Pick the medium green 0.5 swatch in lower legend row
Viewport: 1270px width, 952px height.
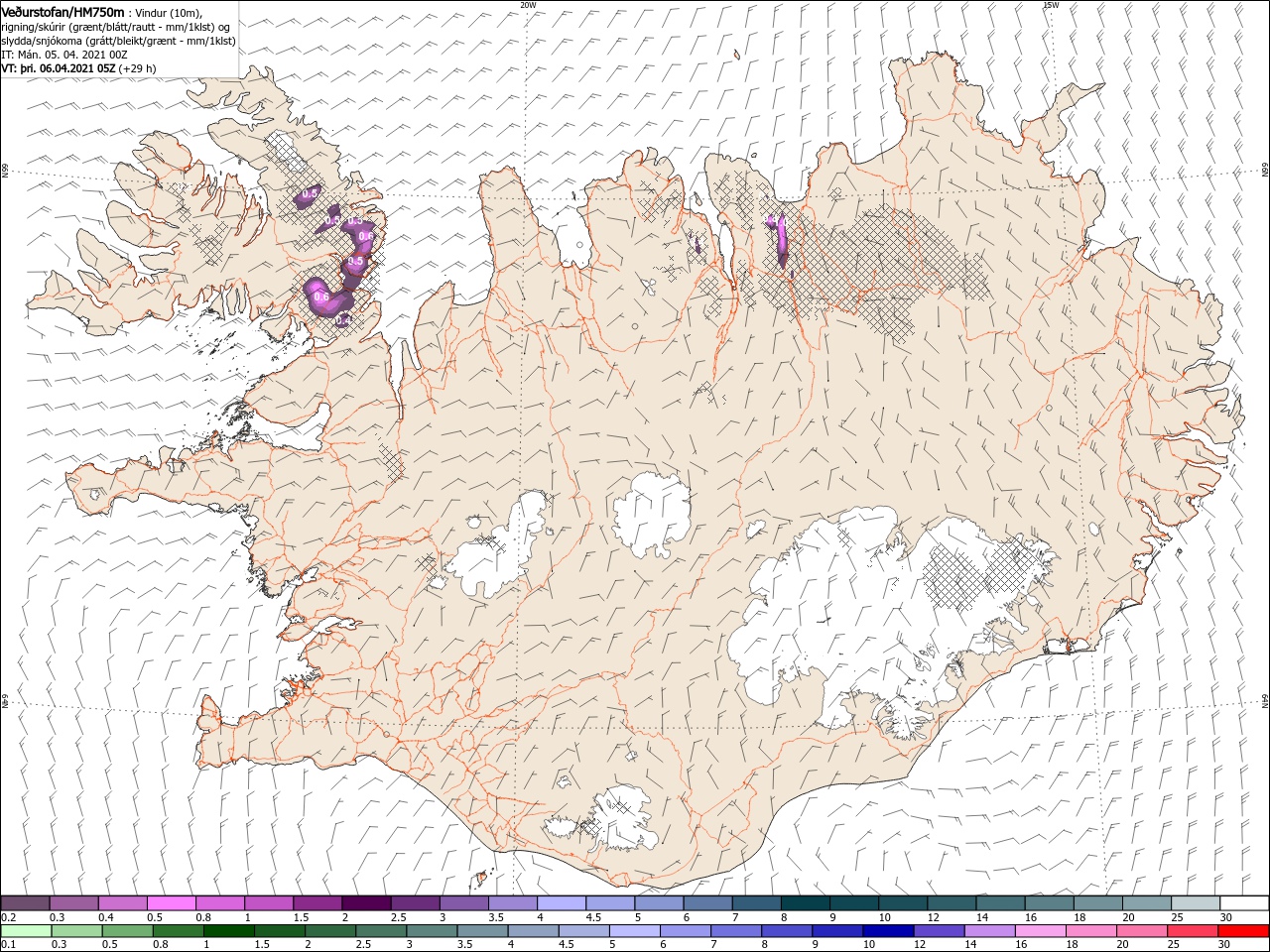tap(127, 931)
